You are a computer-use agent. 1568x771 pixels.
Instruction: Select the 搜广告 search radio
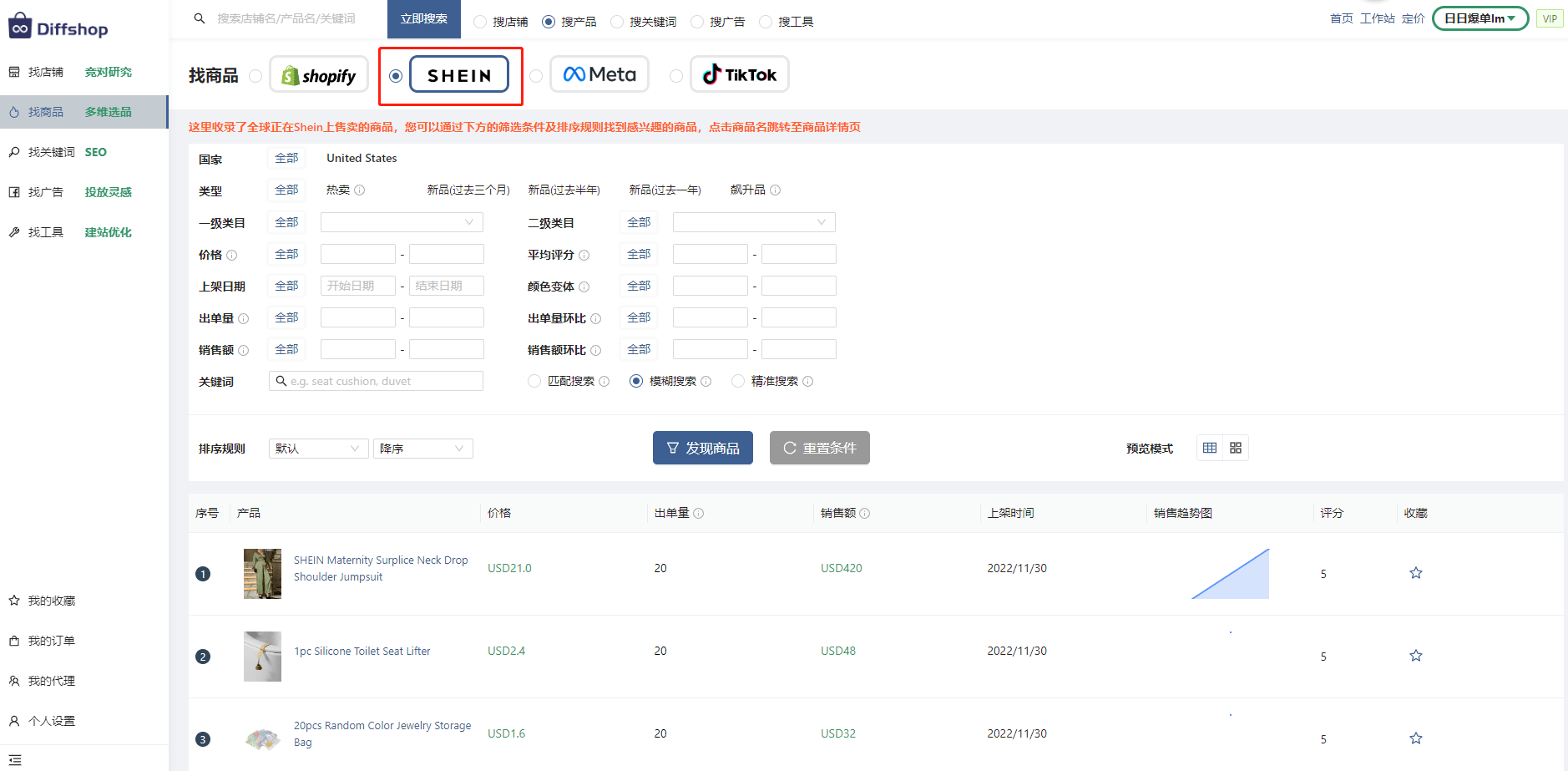(x=697, y=22)
